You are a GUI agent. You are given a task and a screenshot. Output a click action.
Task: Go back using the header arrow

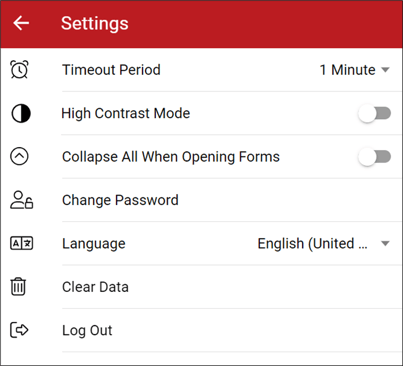21,23
